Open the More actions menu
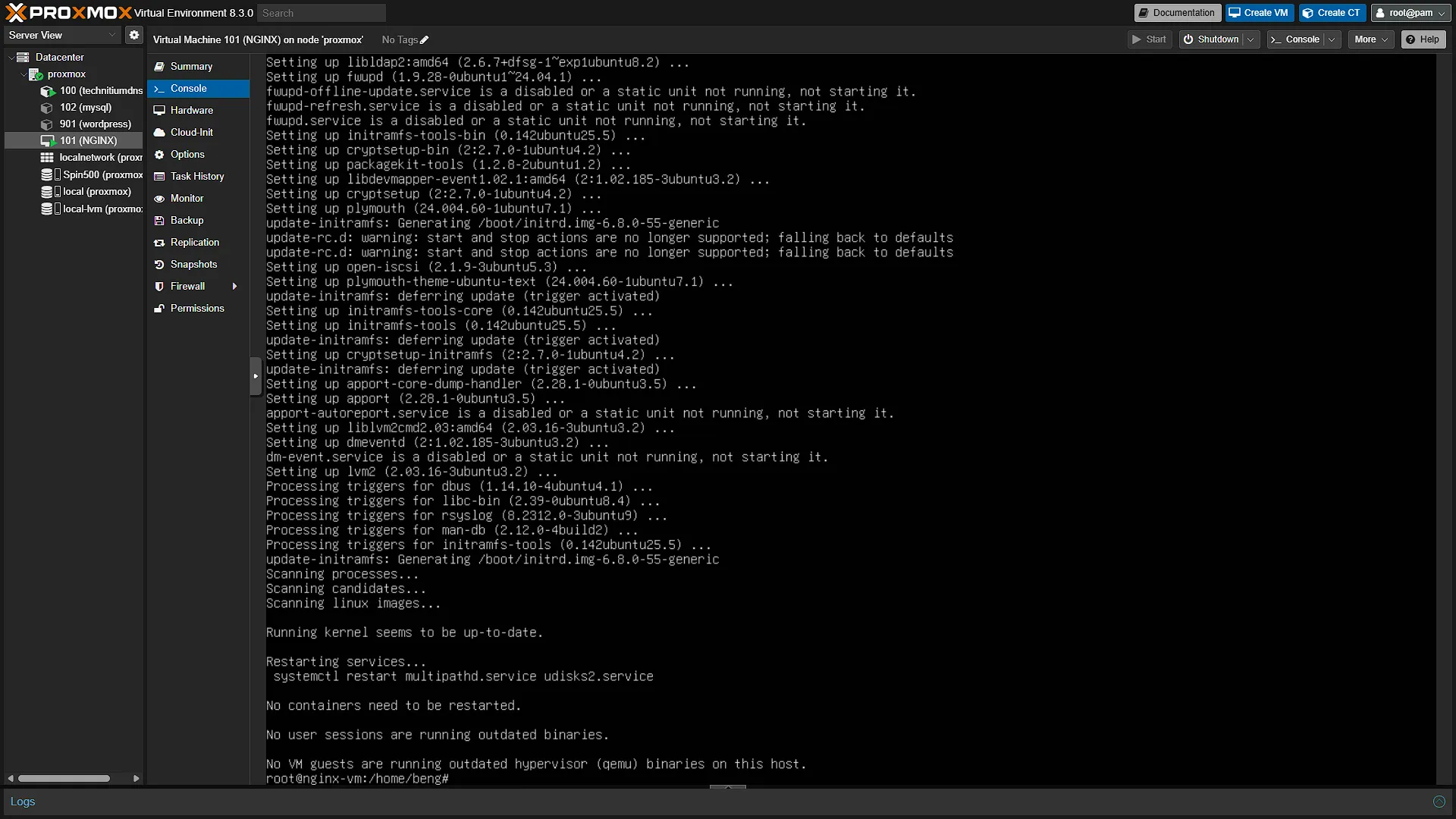 [x=1371, y=39]
